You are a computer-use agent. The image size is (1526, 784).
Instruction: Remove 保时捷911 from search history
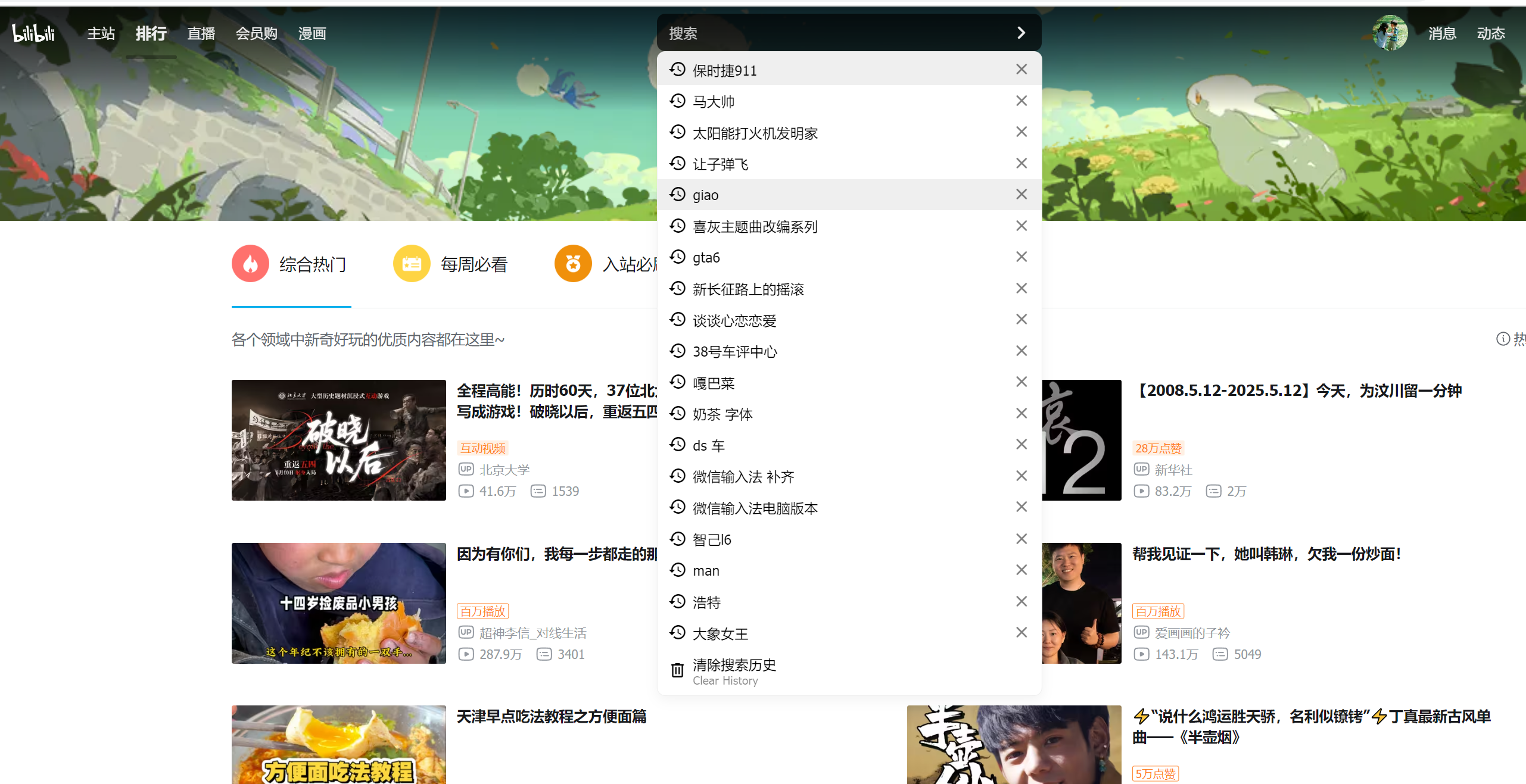[x=1021, y=70]
